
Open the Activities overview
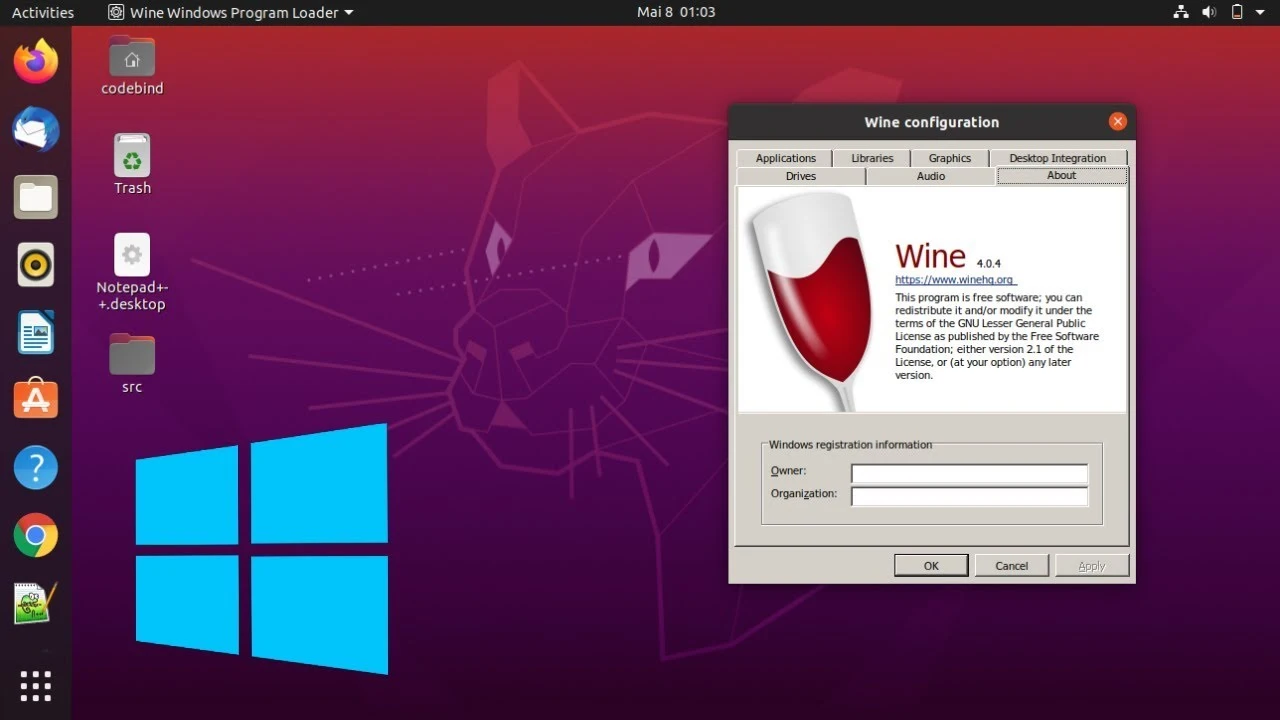click(42, 12)
